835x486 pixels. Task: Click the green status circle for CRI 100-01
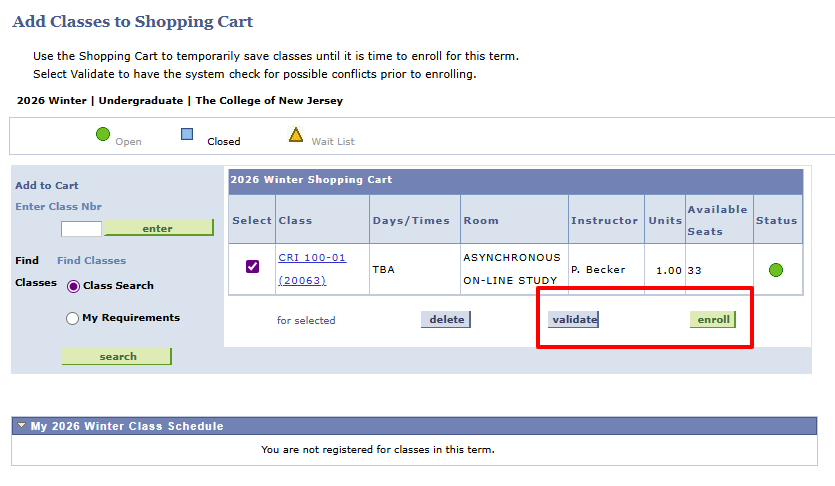click(776, 270)
